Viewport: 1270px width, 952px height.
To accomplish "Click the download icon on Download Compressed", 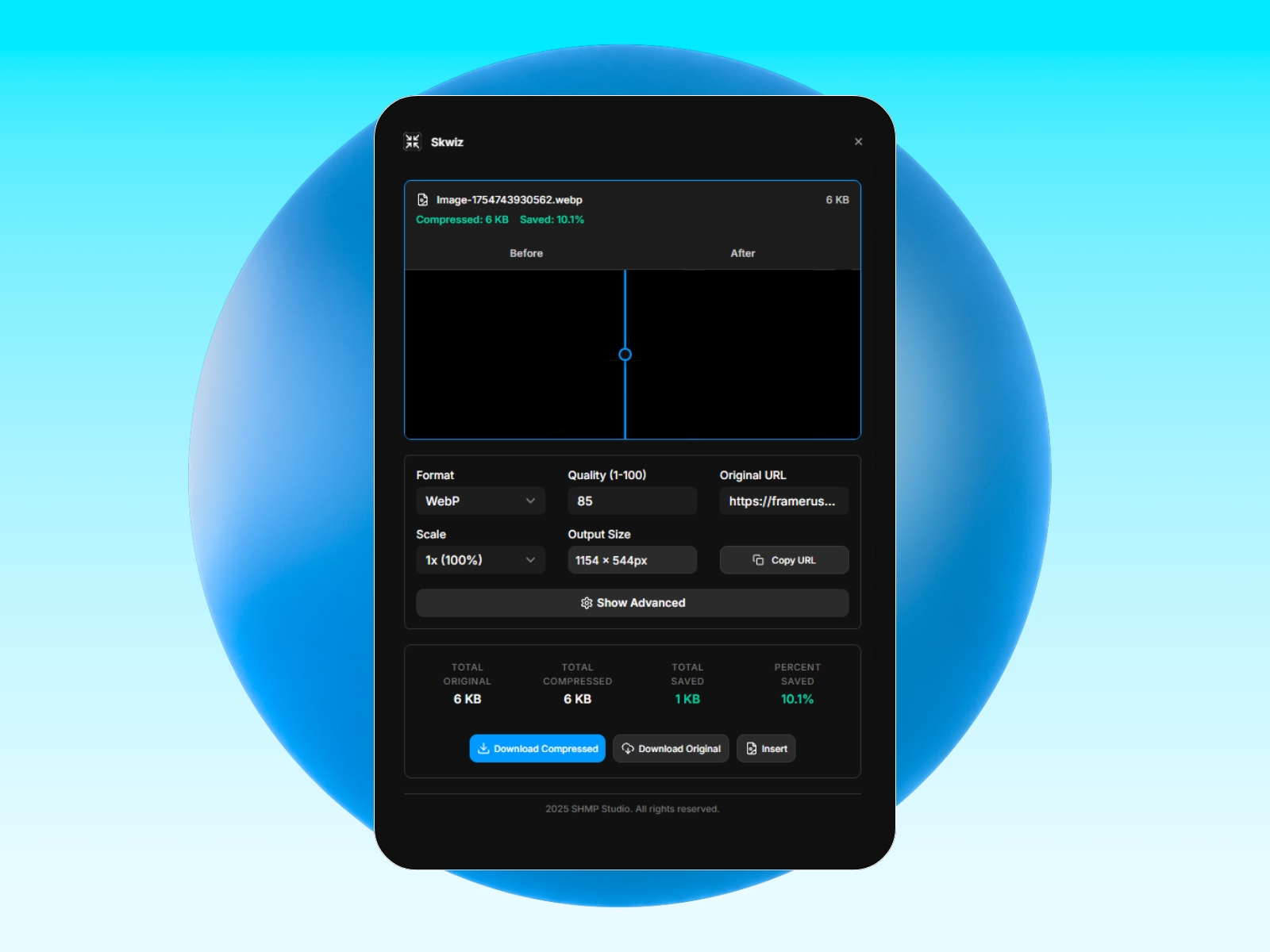I will tap(483, 748).
